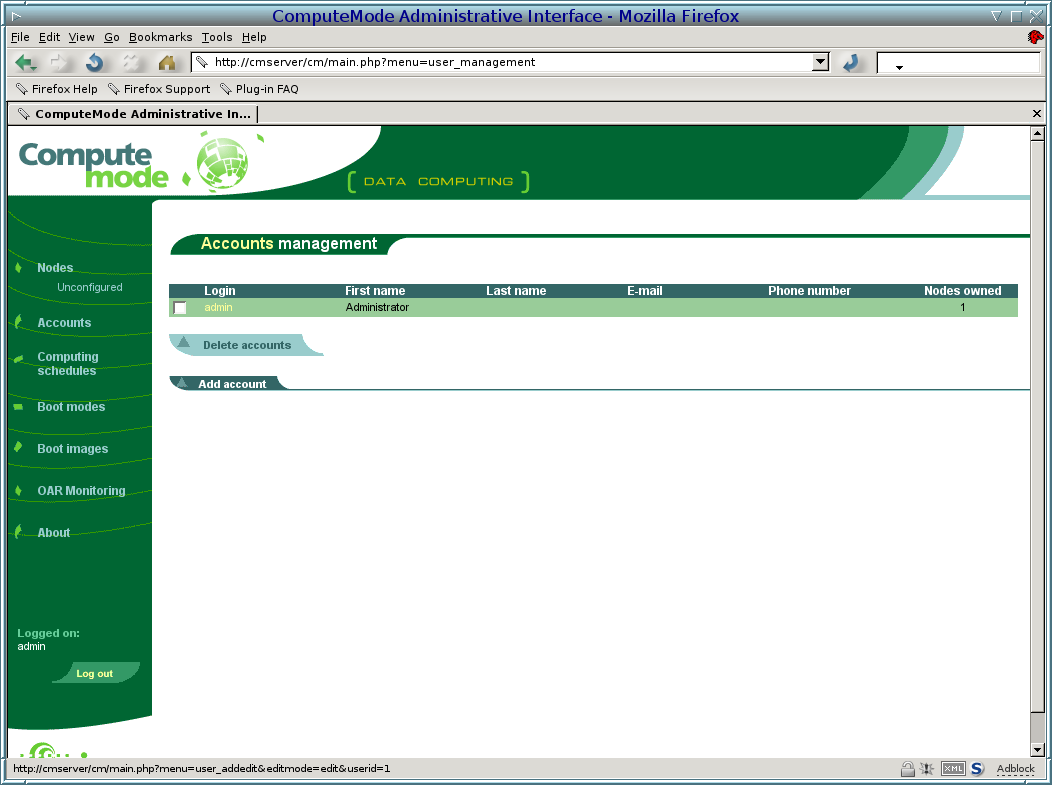Click the ComputeMode globe logo

(x=223, y=162)
